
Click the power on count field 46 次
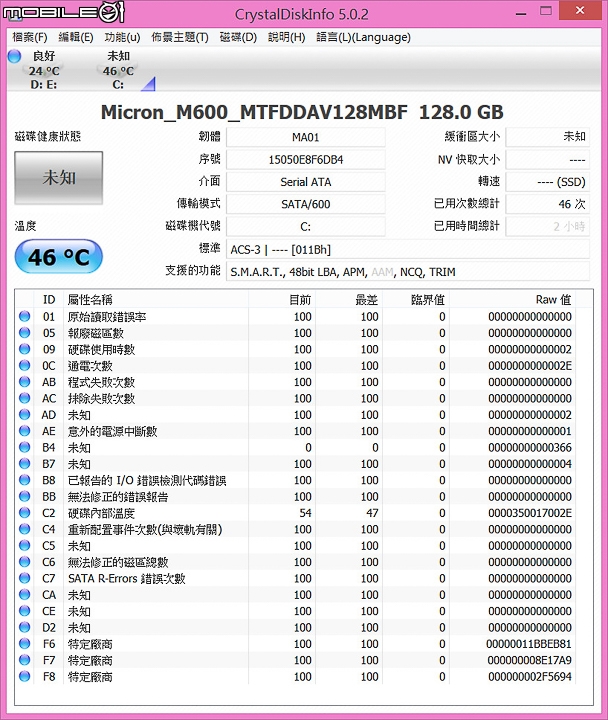click(547, 204)
